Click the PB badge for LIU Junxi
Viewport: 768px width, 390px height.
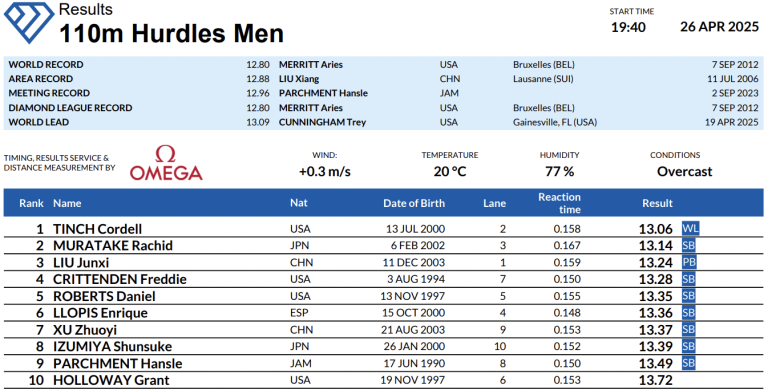689,262
